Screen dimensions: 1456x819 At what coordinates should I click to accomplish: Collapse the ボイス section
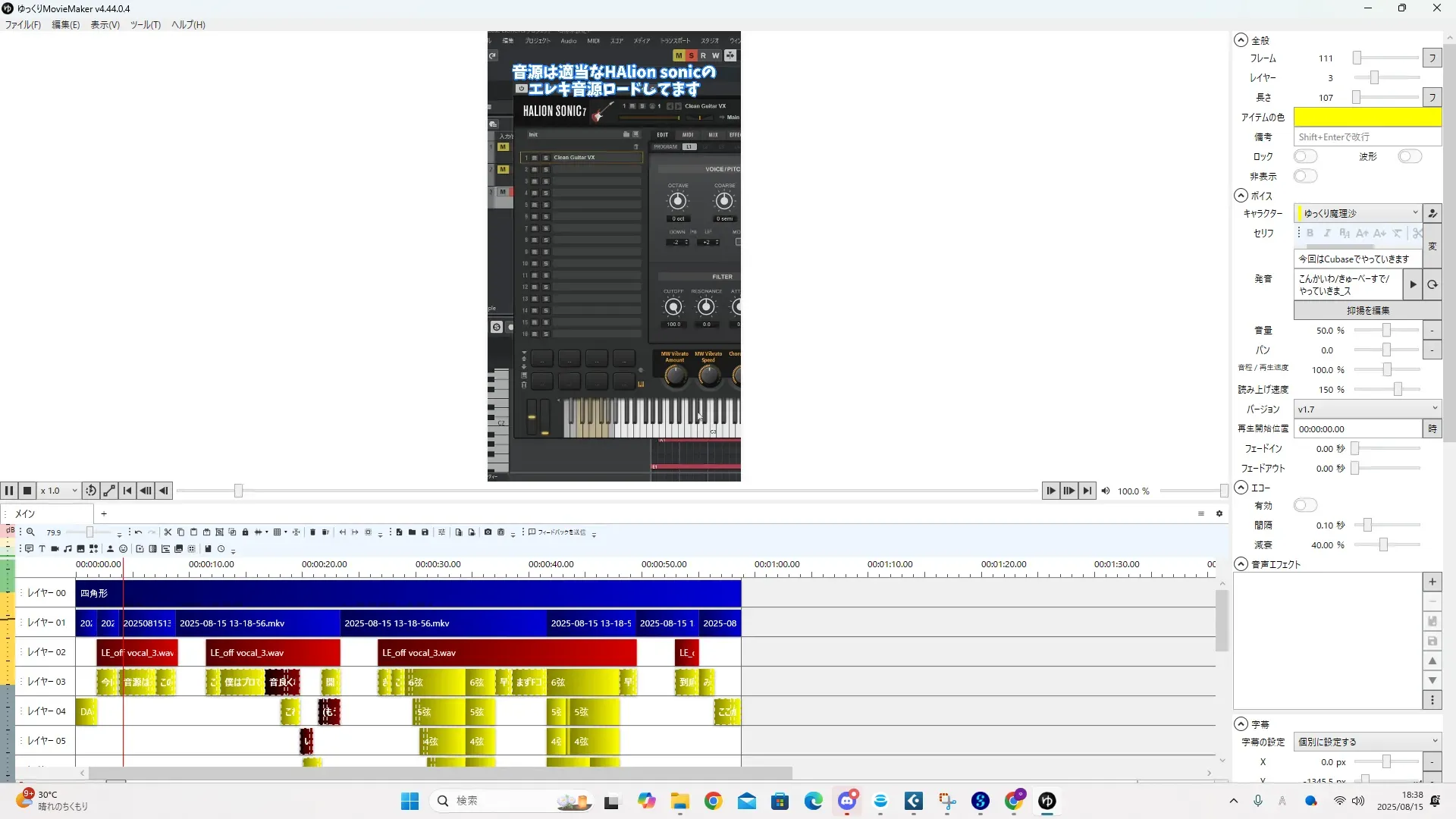coord(1241,196)
